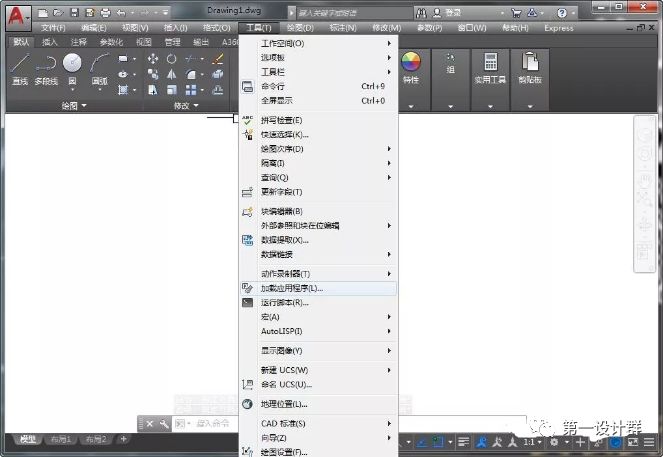This screenshot has height=457, width=663.
Task: Toggle the Clean Screen (全屏显示) menu entry
Action: point(318,101)
